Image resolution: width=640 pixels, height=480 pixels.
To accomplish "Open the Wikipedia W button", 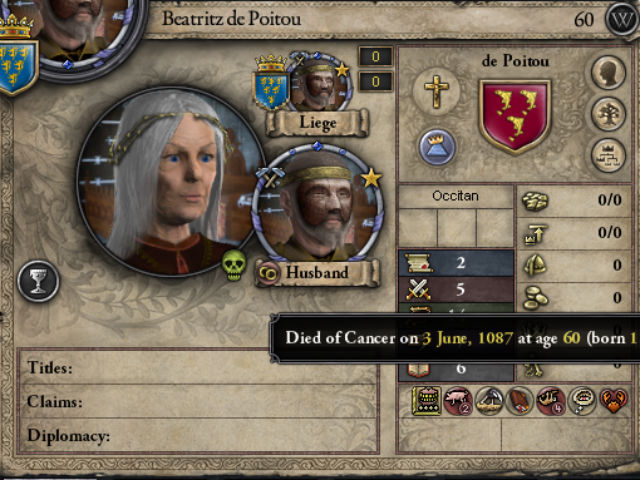I will pyautogui.click(x=622, y=19).
